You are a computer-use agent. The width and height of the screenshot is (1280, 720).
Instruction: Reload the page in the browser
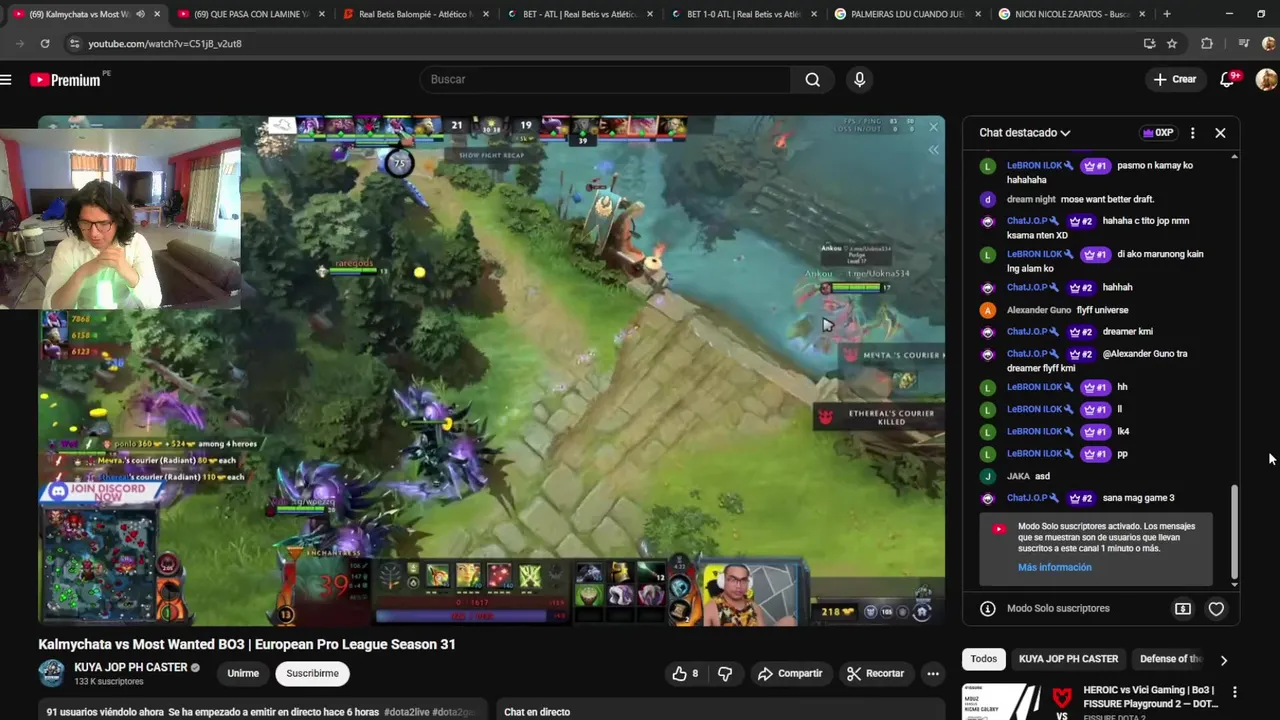45,44
